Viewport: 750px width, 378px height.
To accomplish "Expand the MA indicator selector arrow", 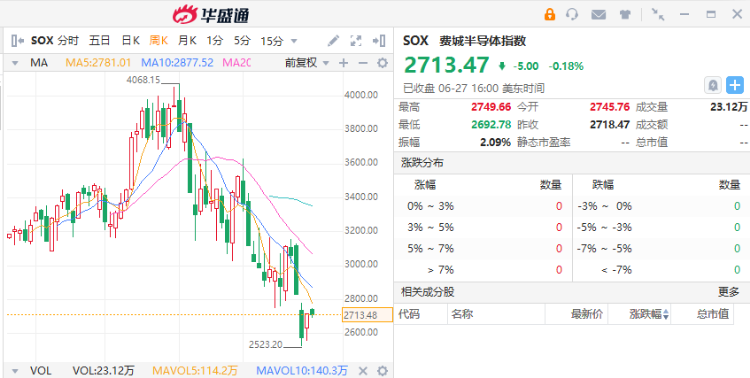I will coord(15,63).
